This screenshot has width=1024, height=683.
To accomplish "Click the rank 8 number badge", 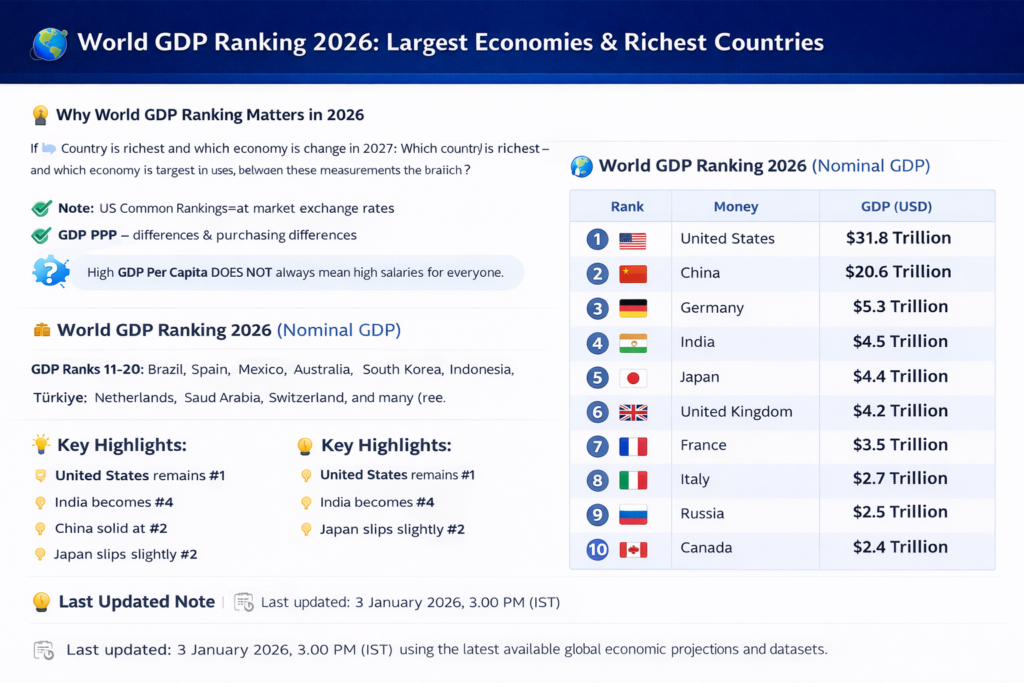I will (597, 481).
